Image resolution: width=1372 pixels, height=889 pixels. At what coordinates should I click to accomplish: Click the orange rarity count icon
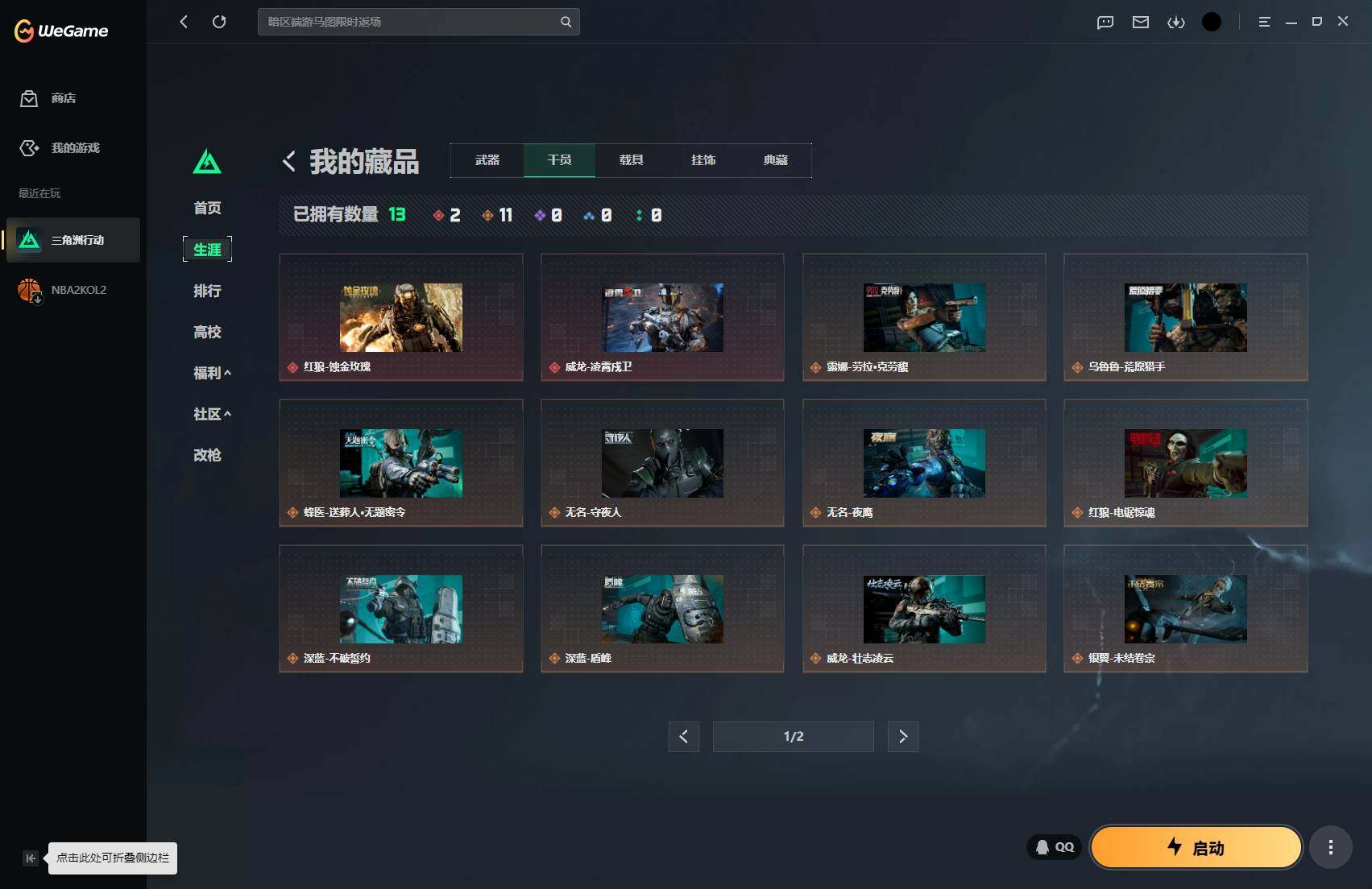pyautogui.click(x=487, y=215)
